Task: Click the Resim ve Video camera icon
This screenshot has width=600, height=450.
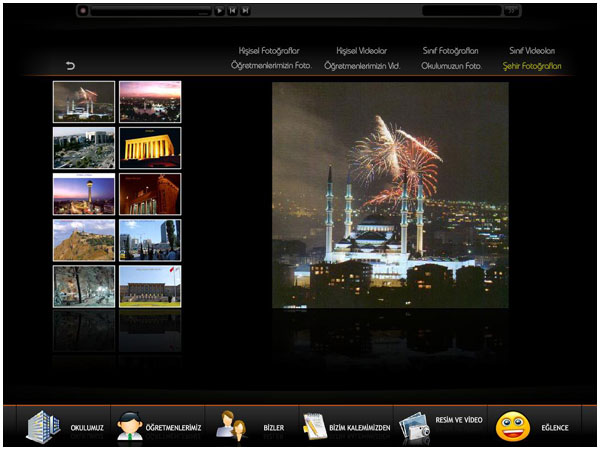Action: [x=414, y=427]
